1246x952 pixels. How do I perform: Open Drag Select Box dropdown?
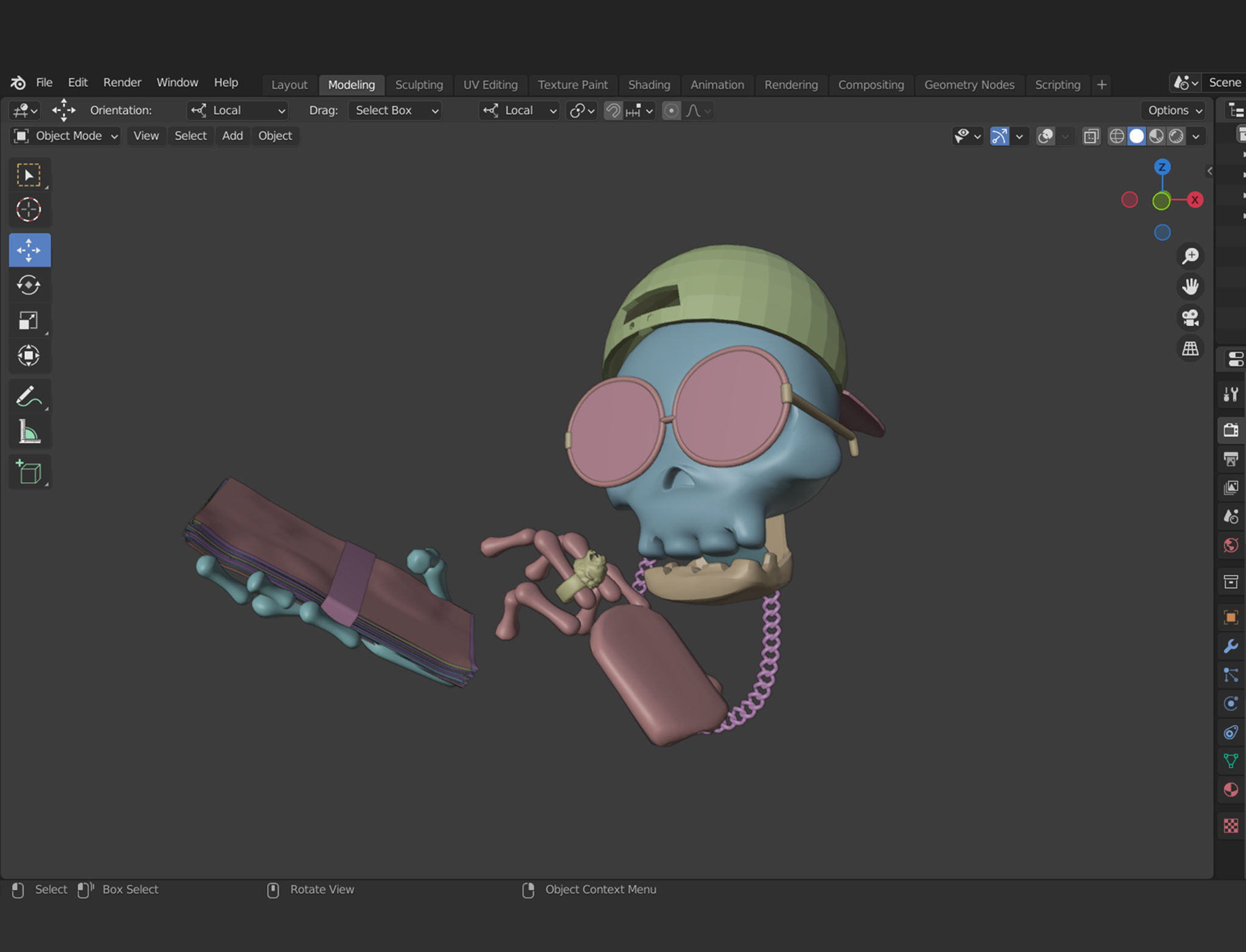(395, 111)
